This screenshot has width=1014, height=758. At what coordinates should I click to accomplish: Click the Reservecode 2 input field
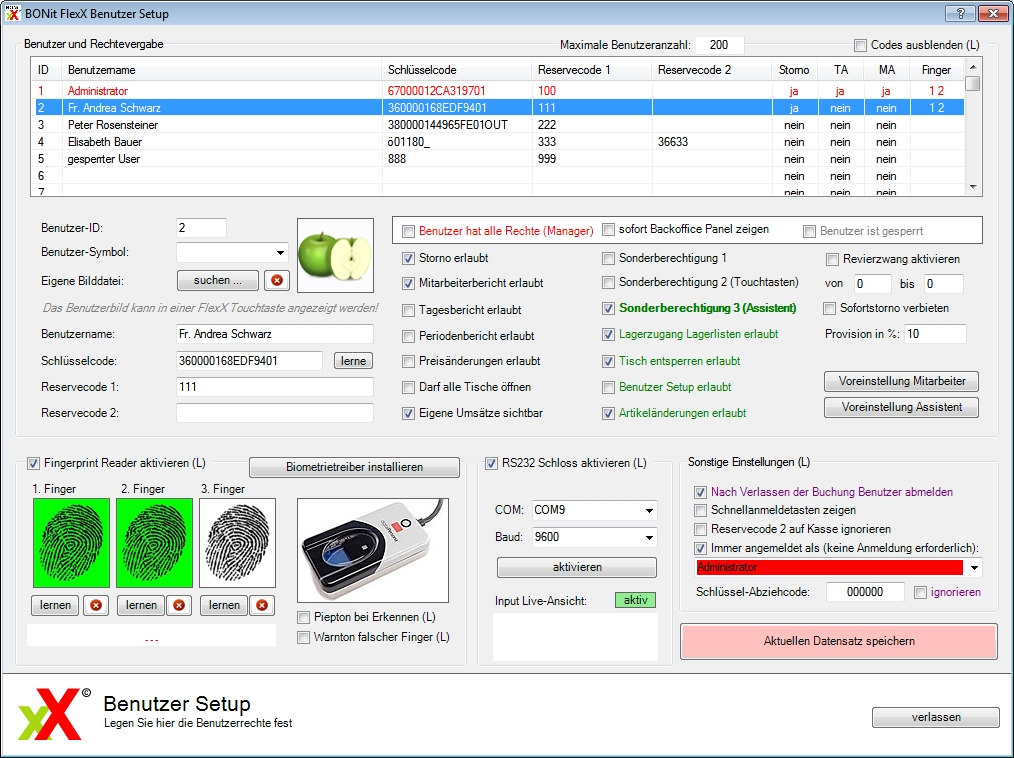pos(275,413)
